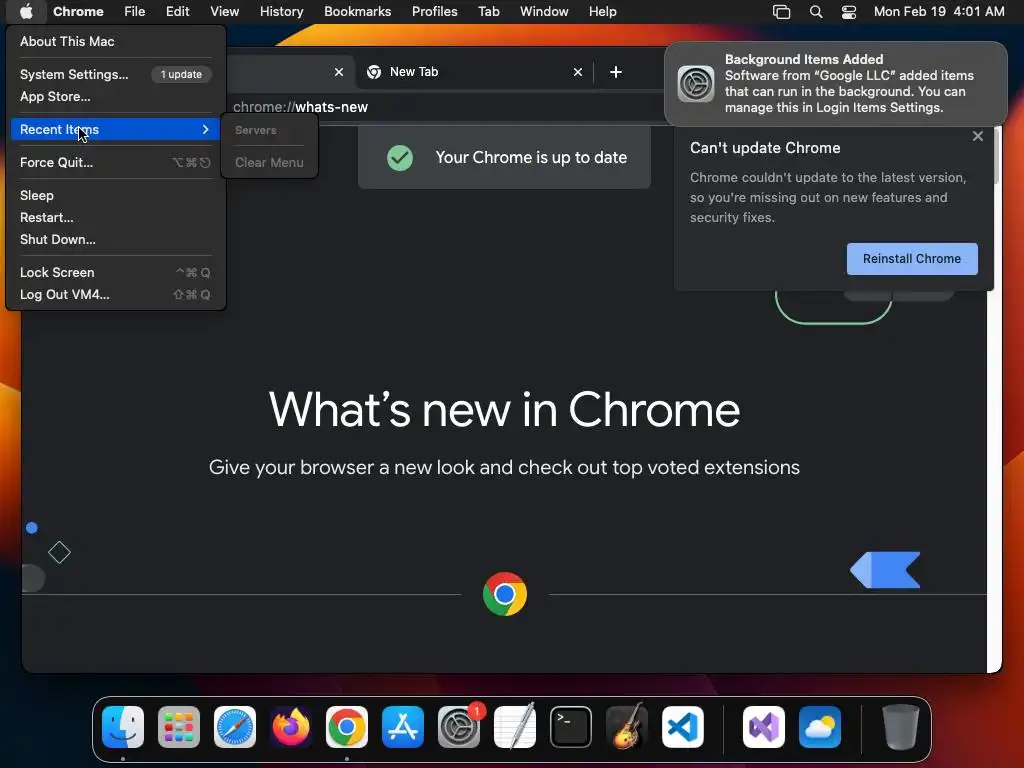Open Finder from the dock

123,727
